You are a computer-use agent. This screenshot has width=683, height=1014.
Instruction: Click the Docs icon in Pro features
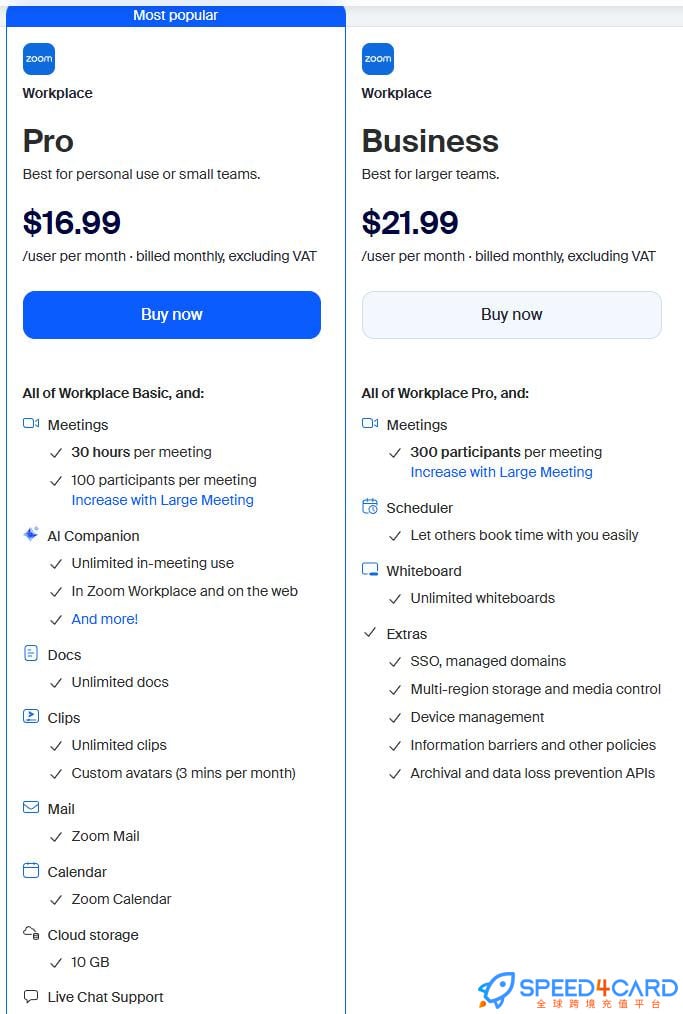click(31, 654)
